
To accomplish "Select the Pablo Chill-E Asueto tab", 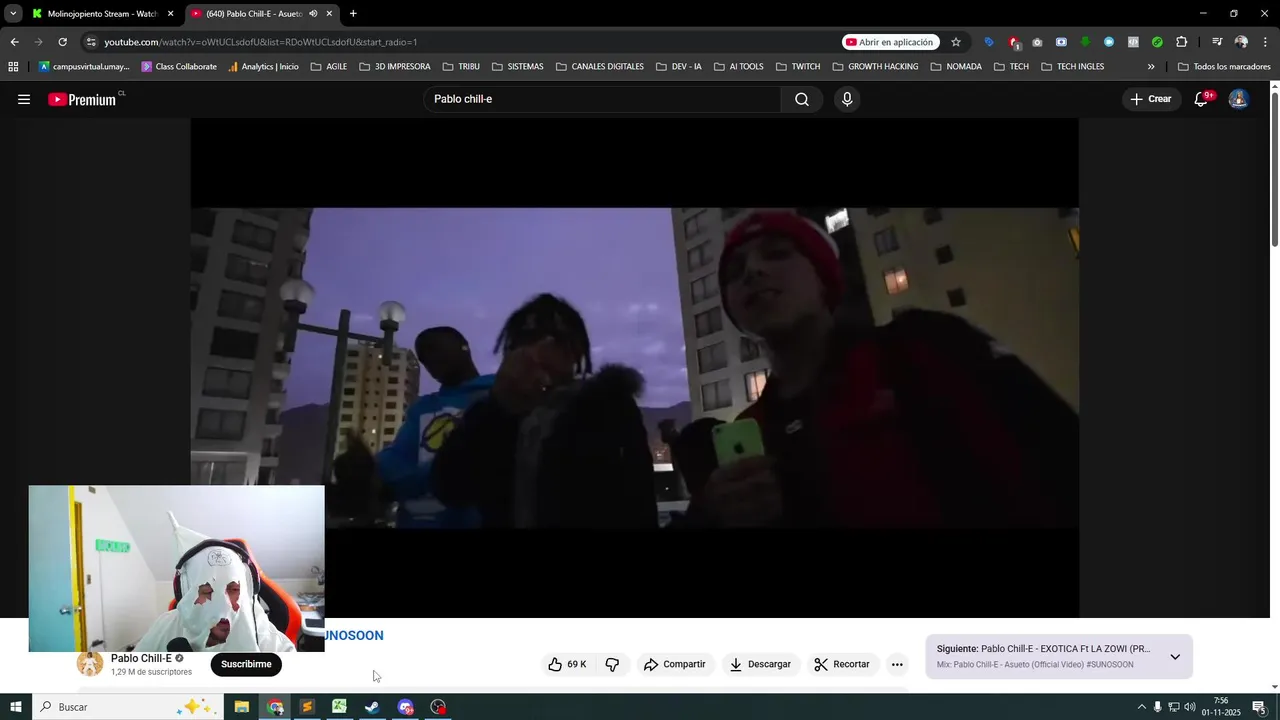I will pos(261,14).
